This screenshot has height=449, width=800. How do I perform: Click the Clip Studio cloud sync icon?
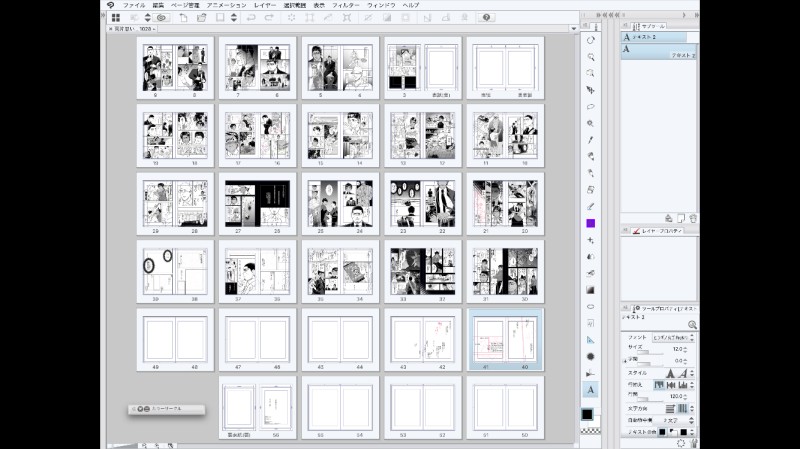coord(161,17)
